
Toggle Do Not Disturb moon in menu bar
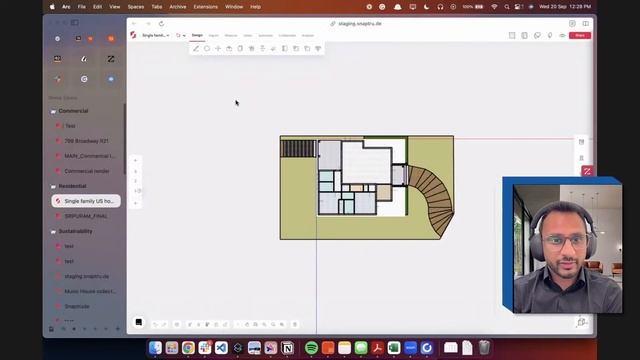pos(426,7)
